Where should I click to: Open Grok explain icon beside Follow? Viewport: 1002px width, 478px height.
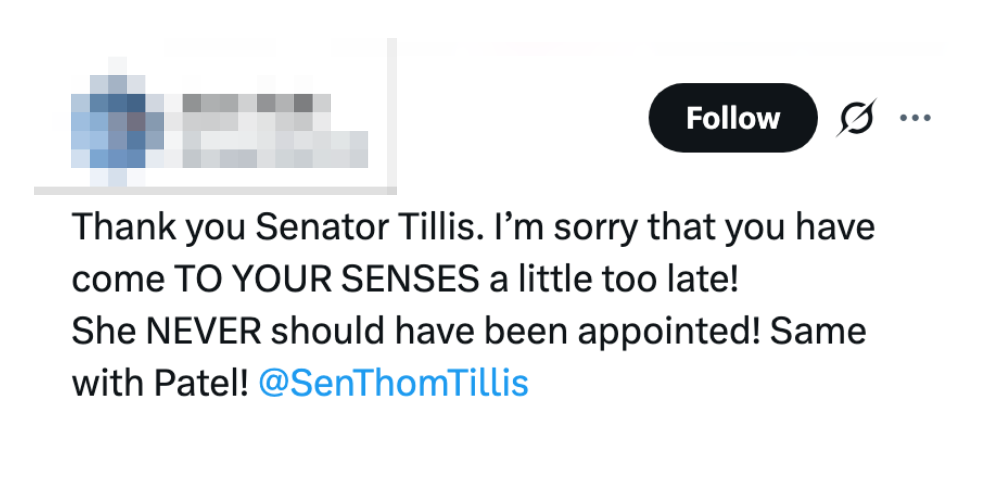[856, 118]
